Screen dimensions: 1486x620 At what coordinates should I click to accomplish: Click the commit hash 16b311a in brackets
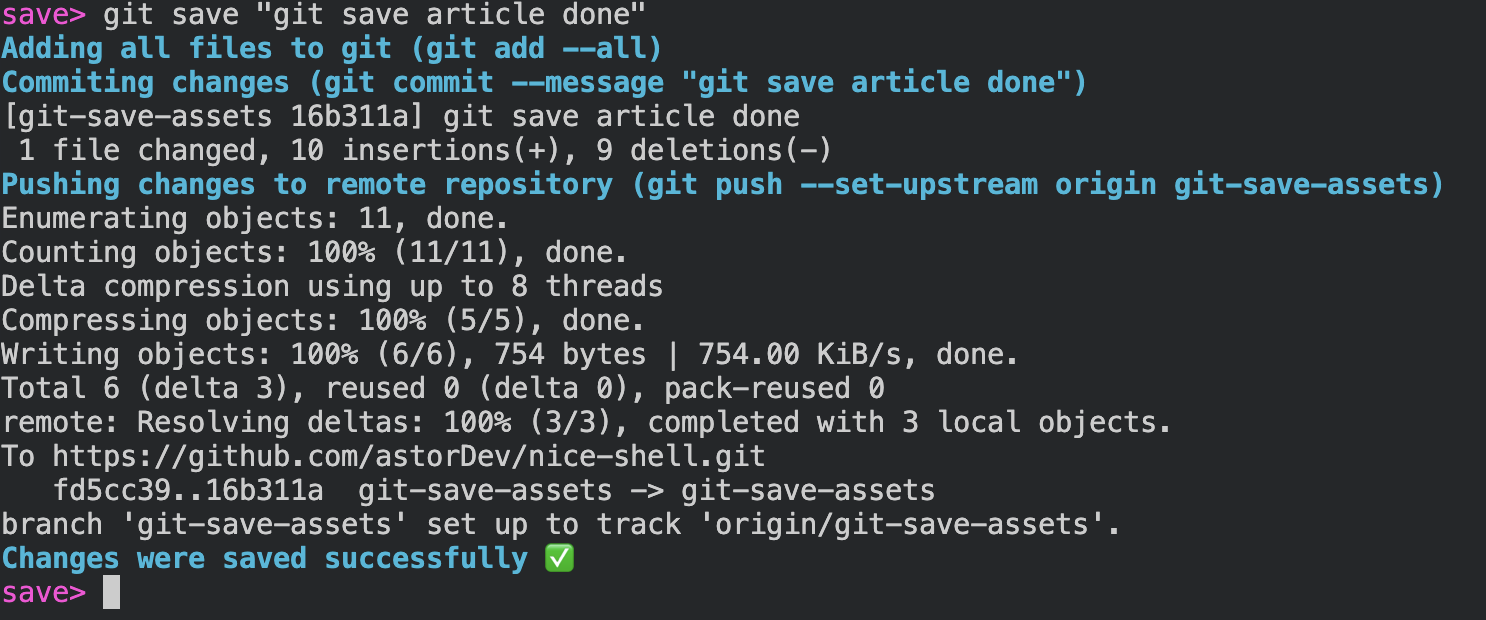(x=349, y=116)
